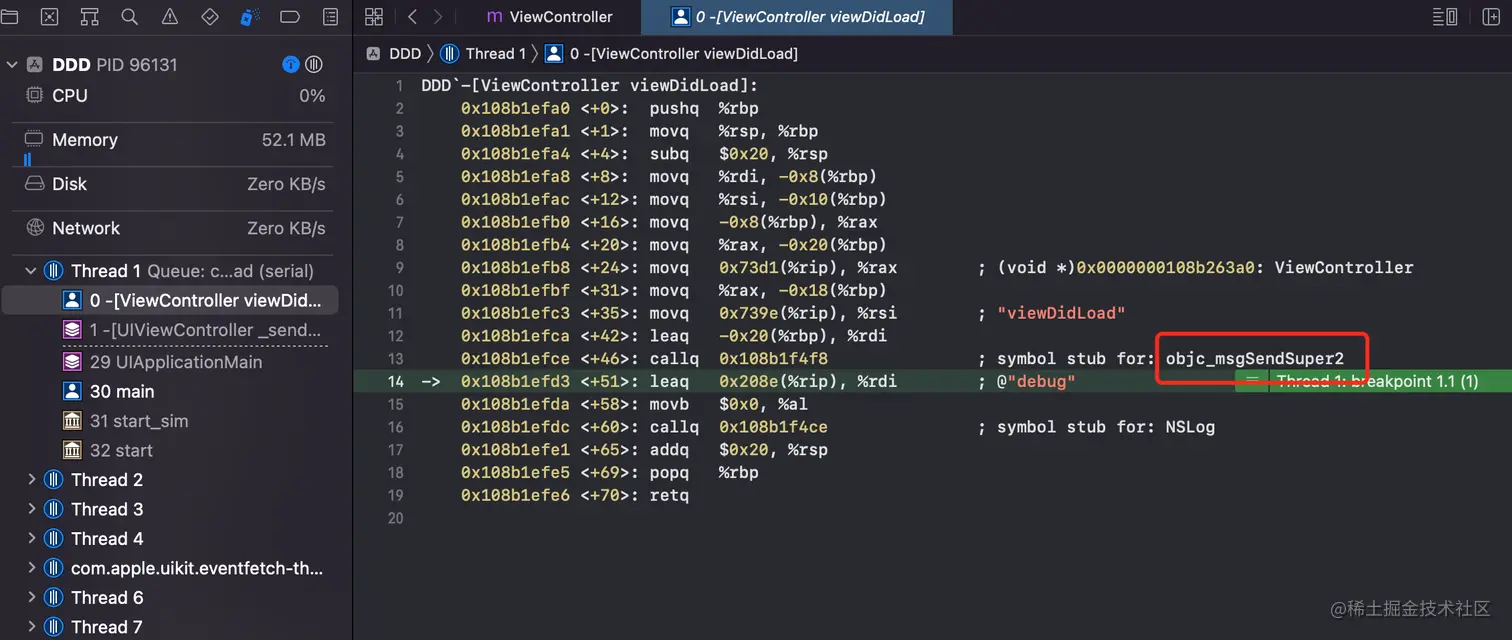Screen dimensions: 1512x640
Task: Click the info button beside DDD PID
Action: tap(289, 64)
